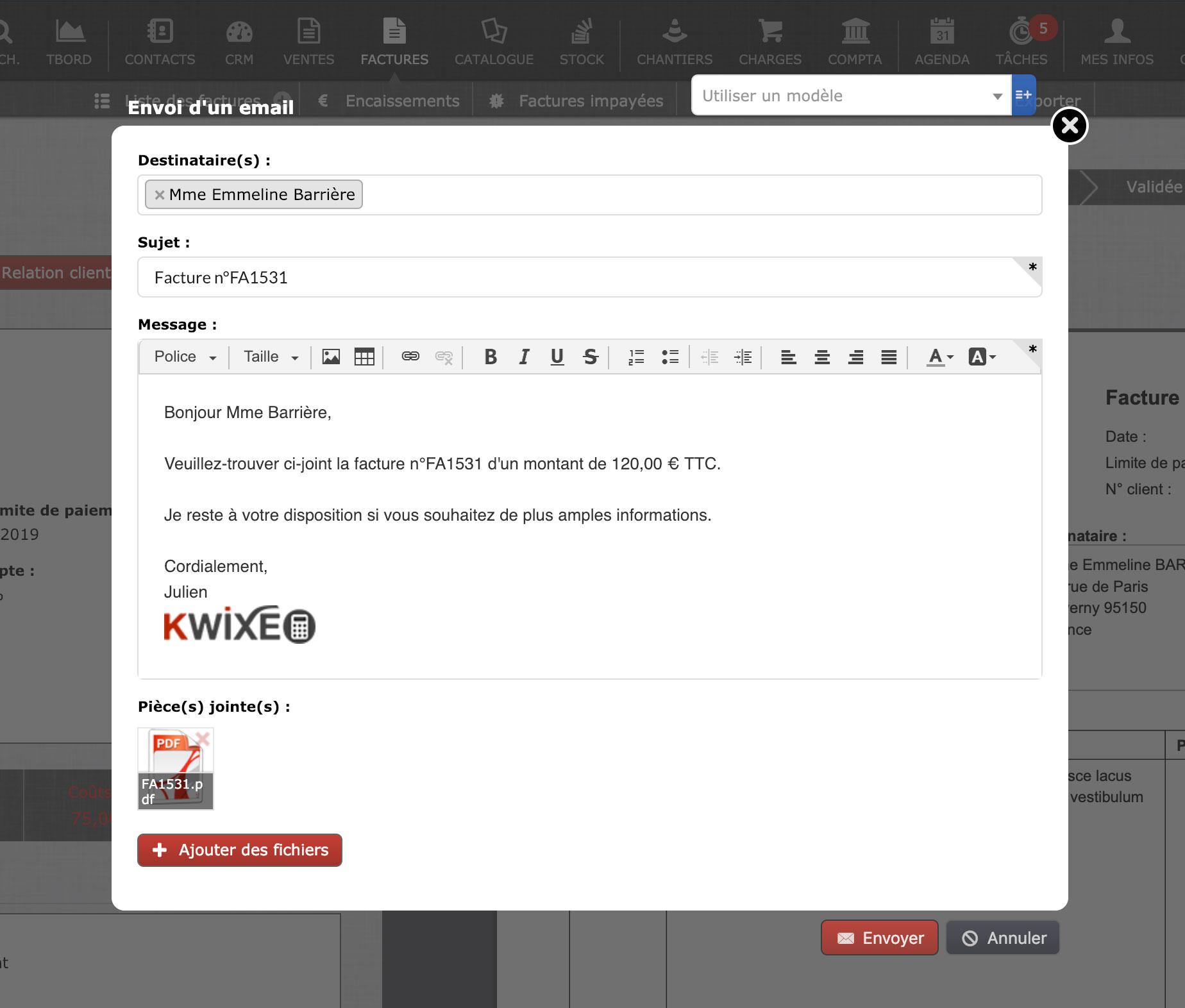
Task: Open the Utiliser un modèle dropdown
Action: pyautogui.click(x=851, y=96)
